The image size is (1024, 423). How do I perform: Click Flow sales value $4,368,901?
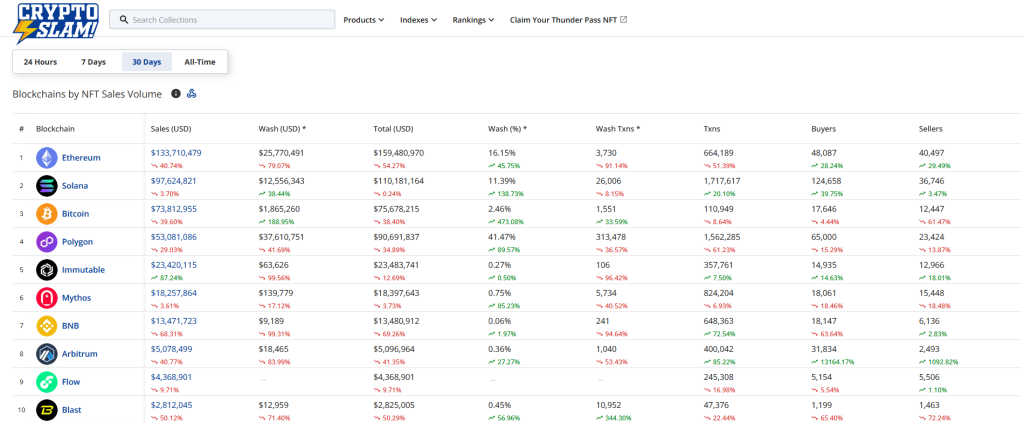click(x=171, y=378)
